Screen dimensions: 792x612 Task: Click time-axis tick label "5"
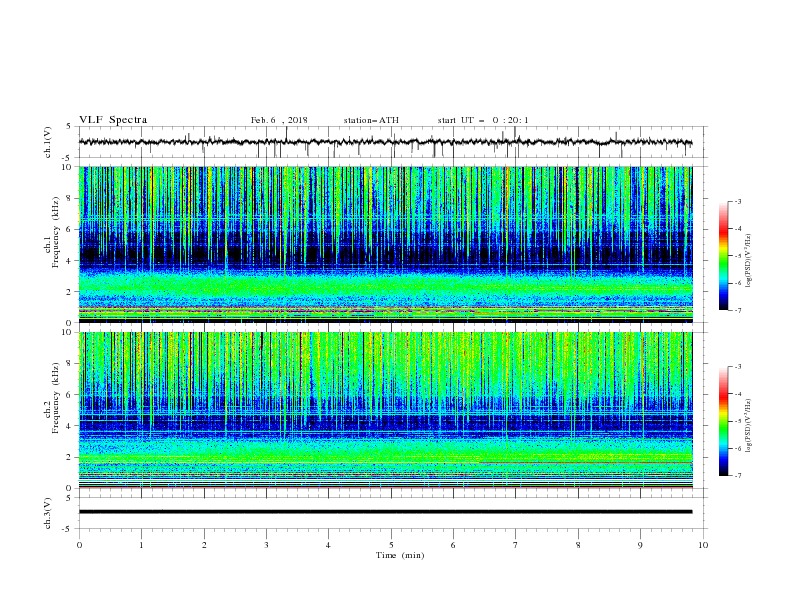(391, 545)
